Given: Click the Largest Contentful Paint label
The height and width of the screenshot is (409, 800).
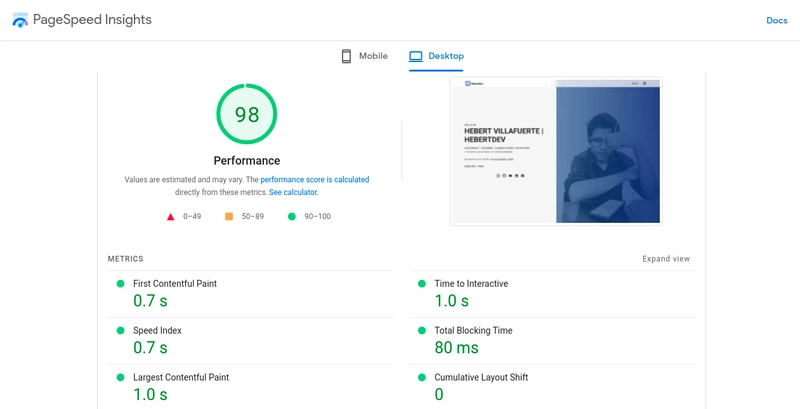Looking at the screenshot, I should [x=181, y=377].
